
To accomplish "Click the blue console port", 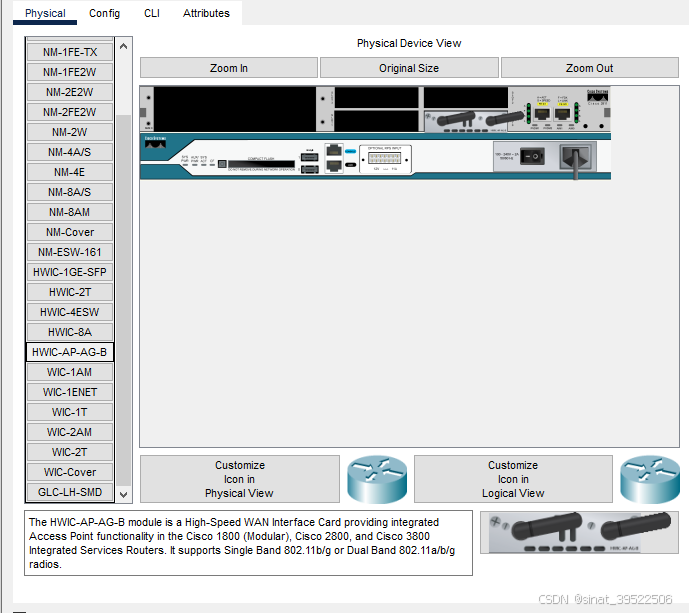I will 350,151.
